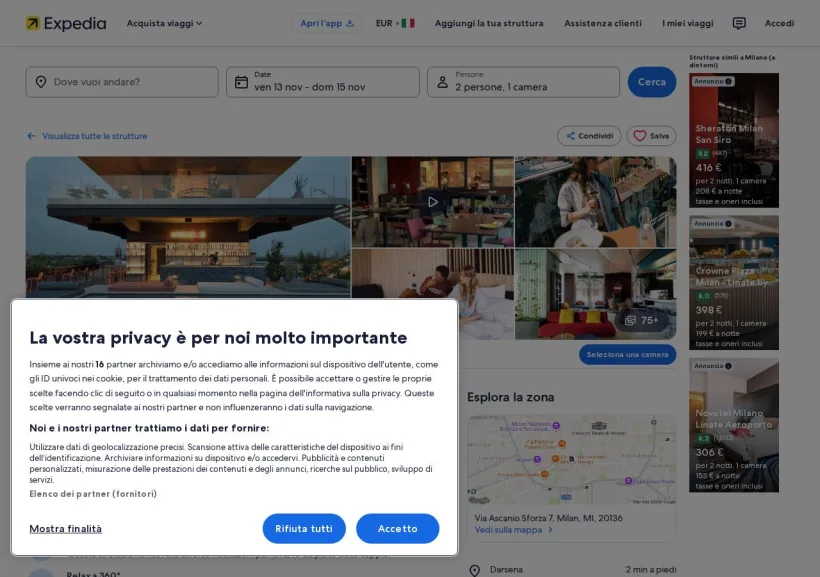The image size is (820, 577).
Task: Click Accetto in privacy dialog
Action: 397,529
